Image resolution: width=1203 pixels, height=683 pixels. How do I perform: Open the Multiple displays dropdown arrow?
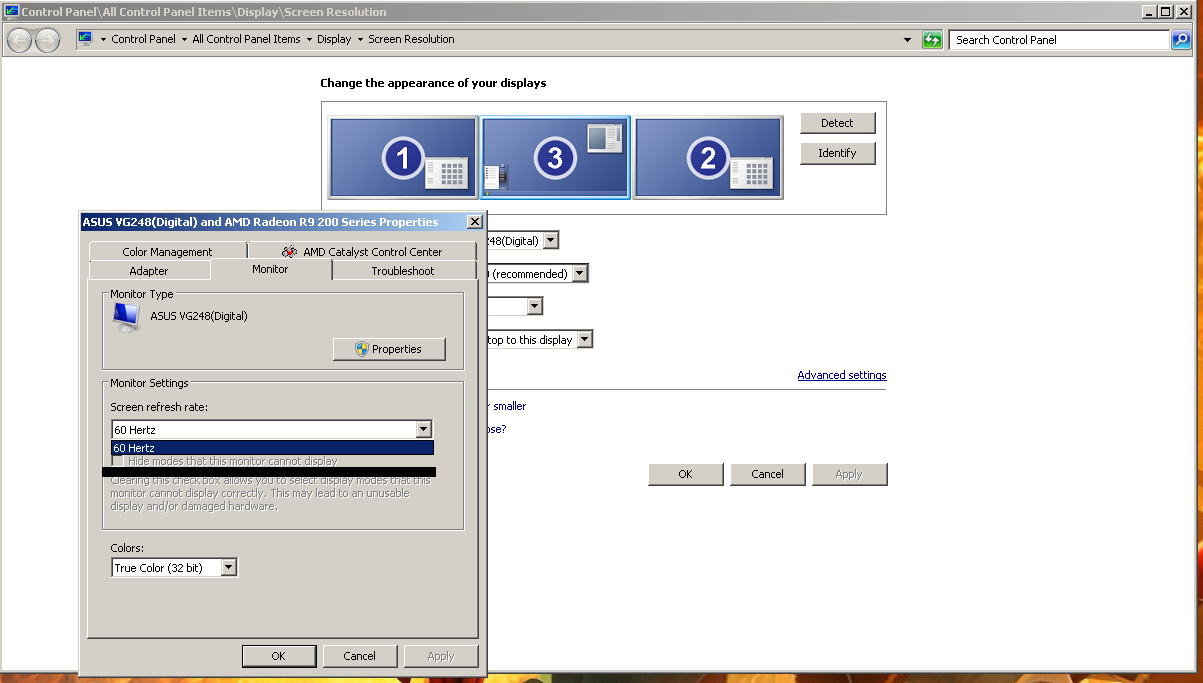tap(585, 340)
